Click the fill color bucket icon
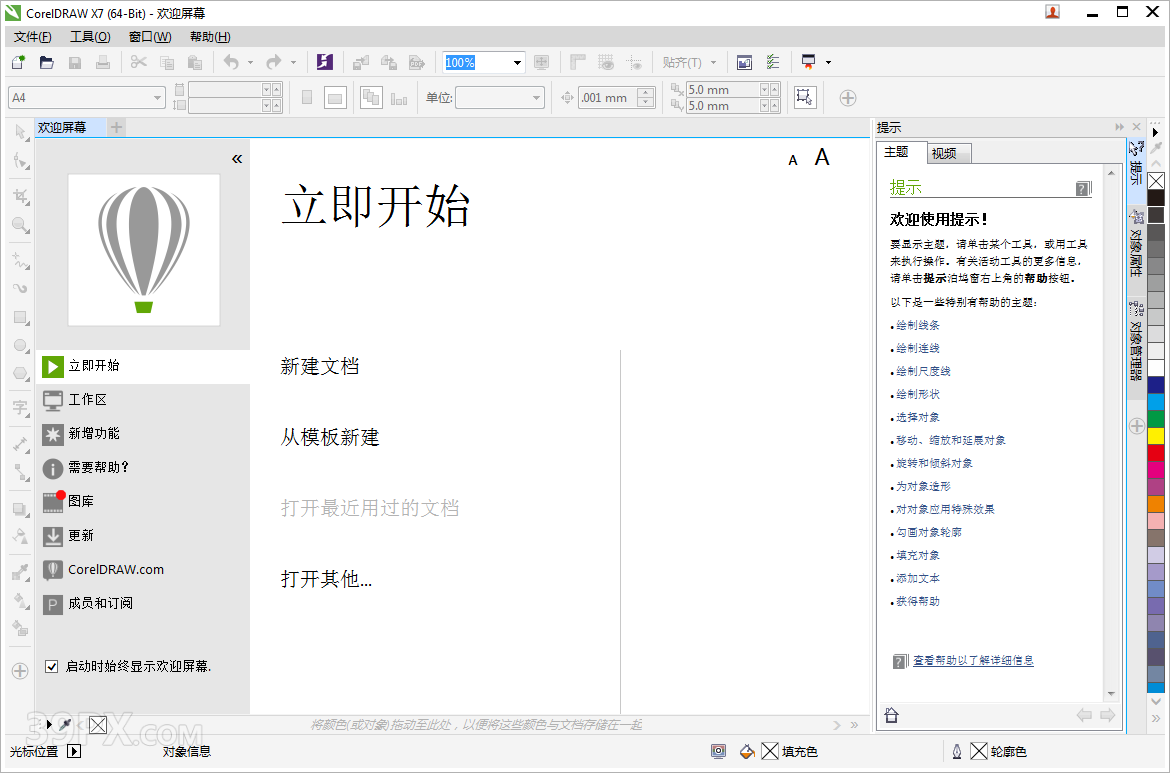 coord(747,751)
